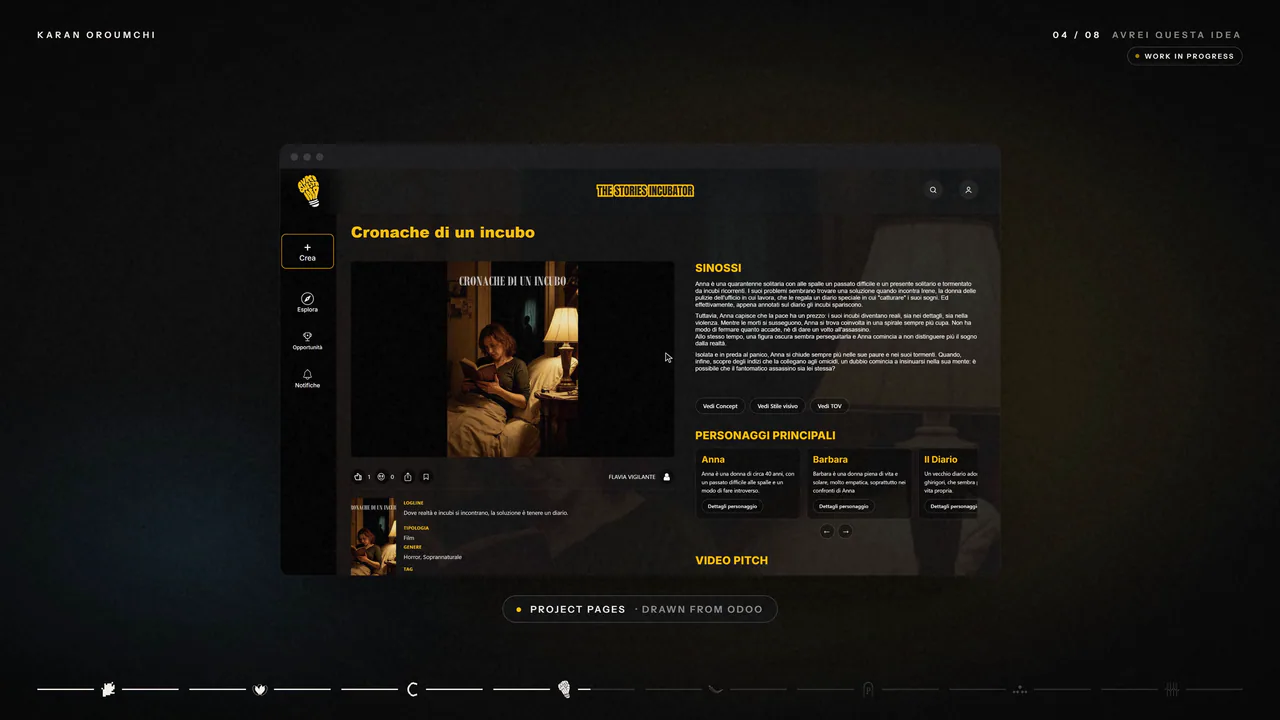Click the "Horror, Soprannaturale" genre text

(x=433, y=557)
